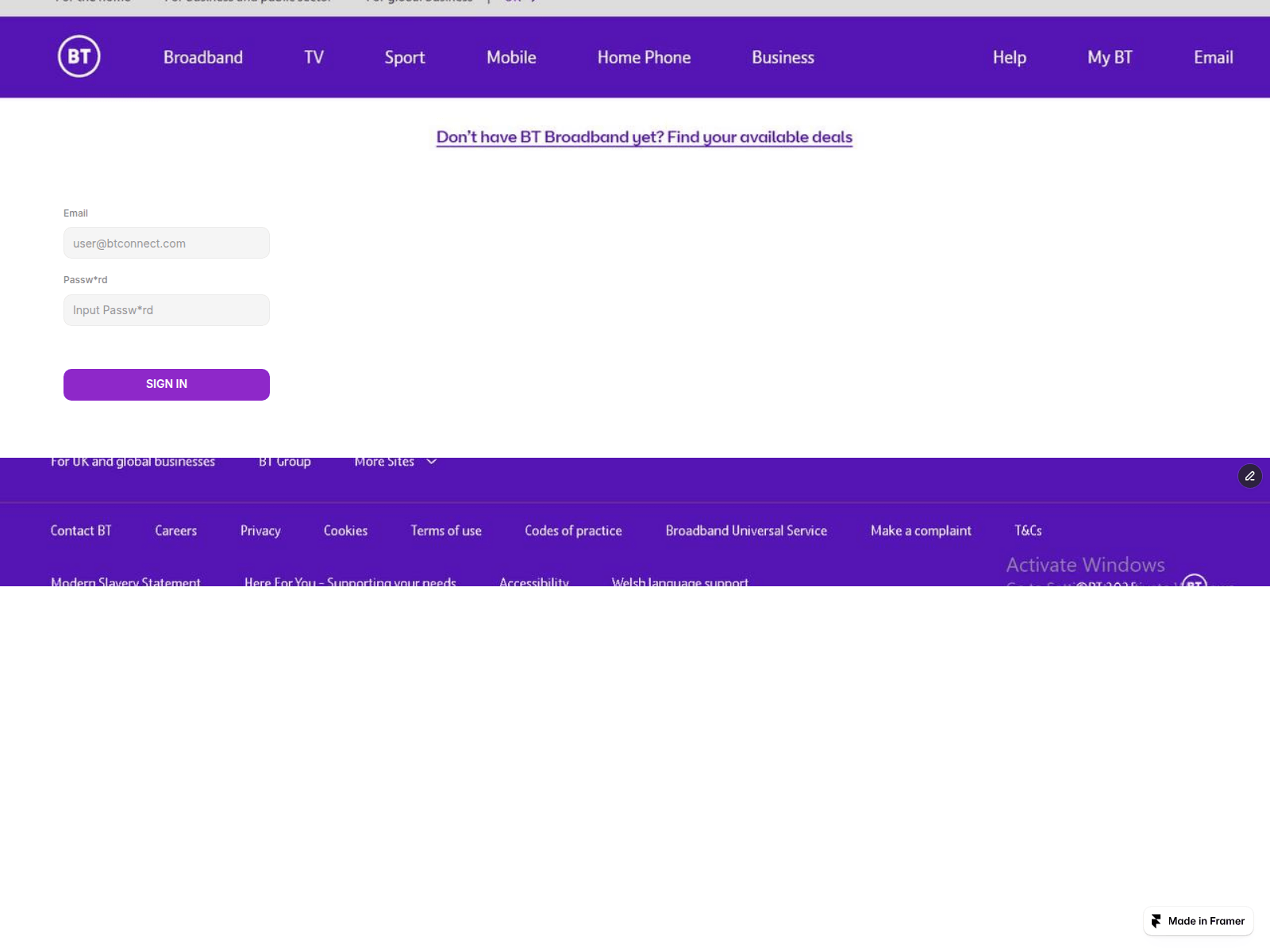Open Codes of practice footer link
Viewport: 1270px width, 952px height.
pos(573,531)
